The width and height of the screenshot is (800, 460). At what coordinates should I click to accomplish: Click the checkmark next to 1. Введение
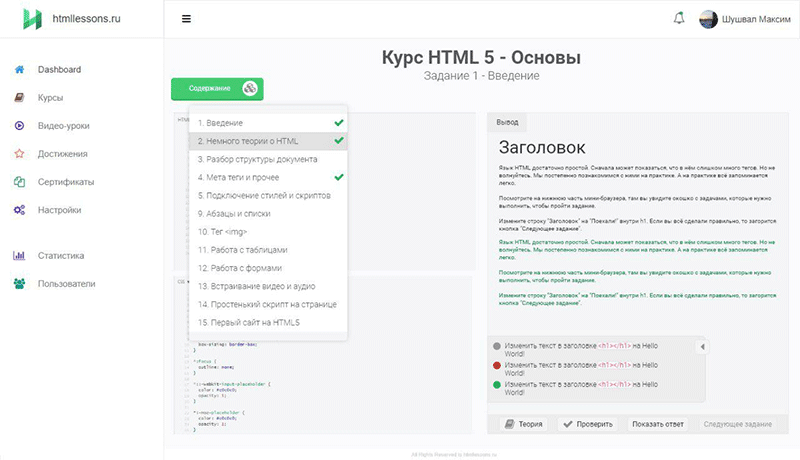coord(339,122)
